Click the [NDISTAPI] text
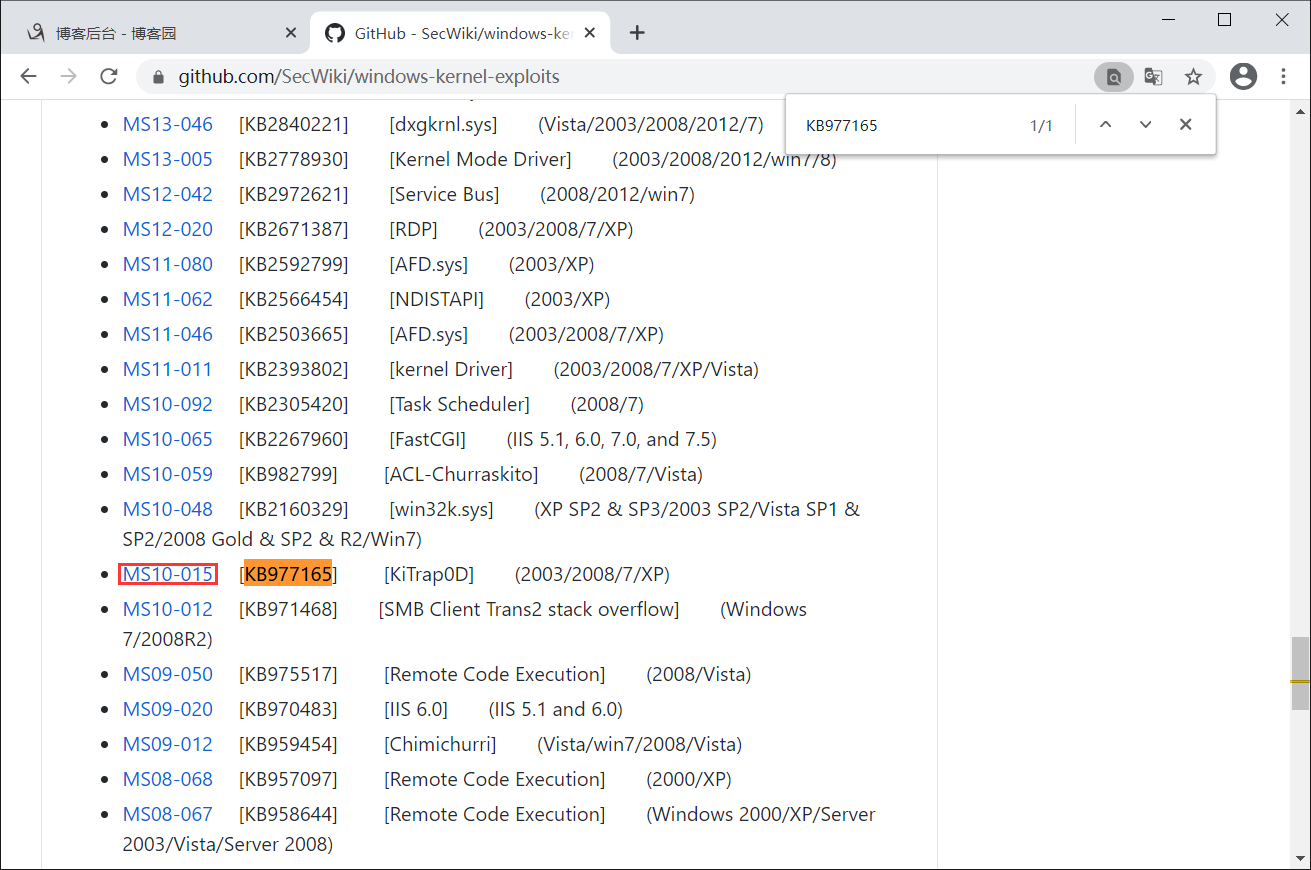Screen dimensions: 1311x870 pos(436,299)
